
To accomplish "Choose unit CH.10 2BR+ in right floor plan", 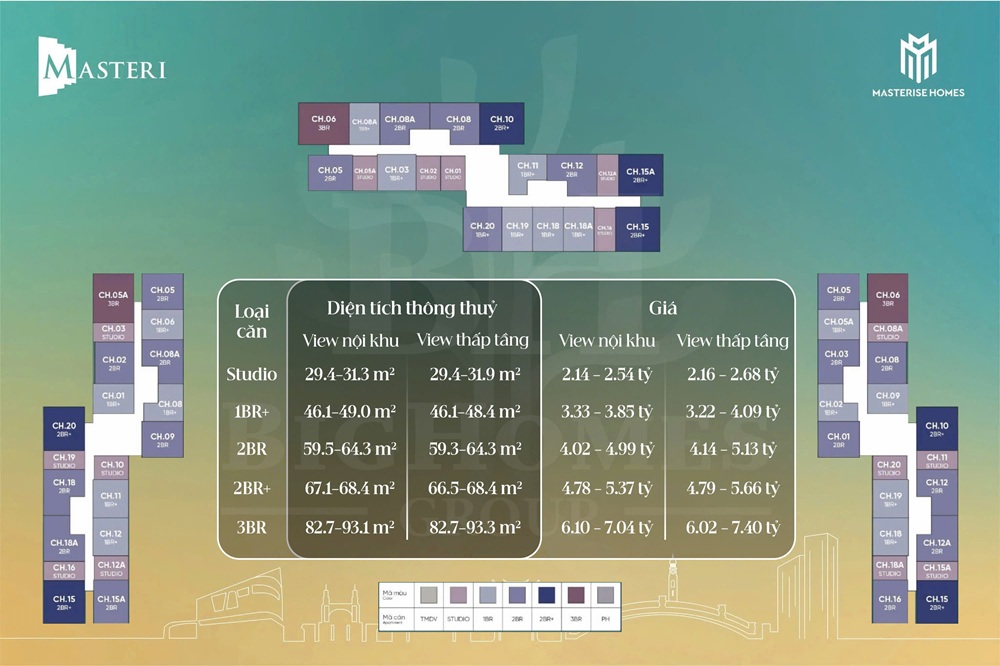I will (x=937, y=428).
